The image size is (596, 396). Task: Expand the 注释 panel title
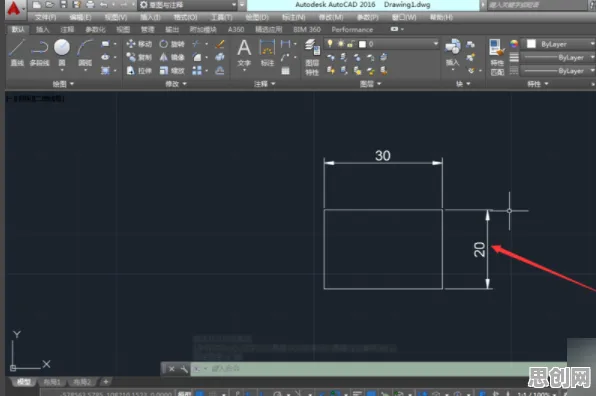click(265, 84)
